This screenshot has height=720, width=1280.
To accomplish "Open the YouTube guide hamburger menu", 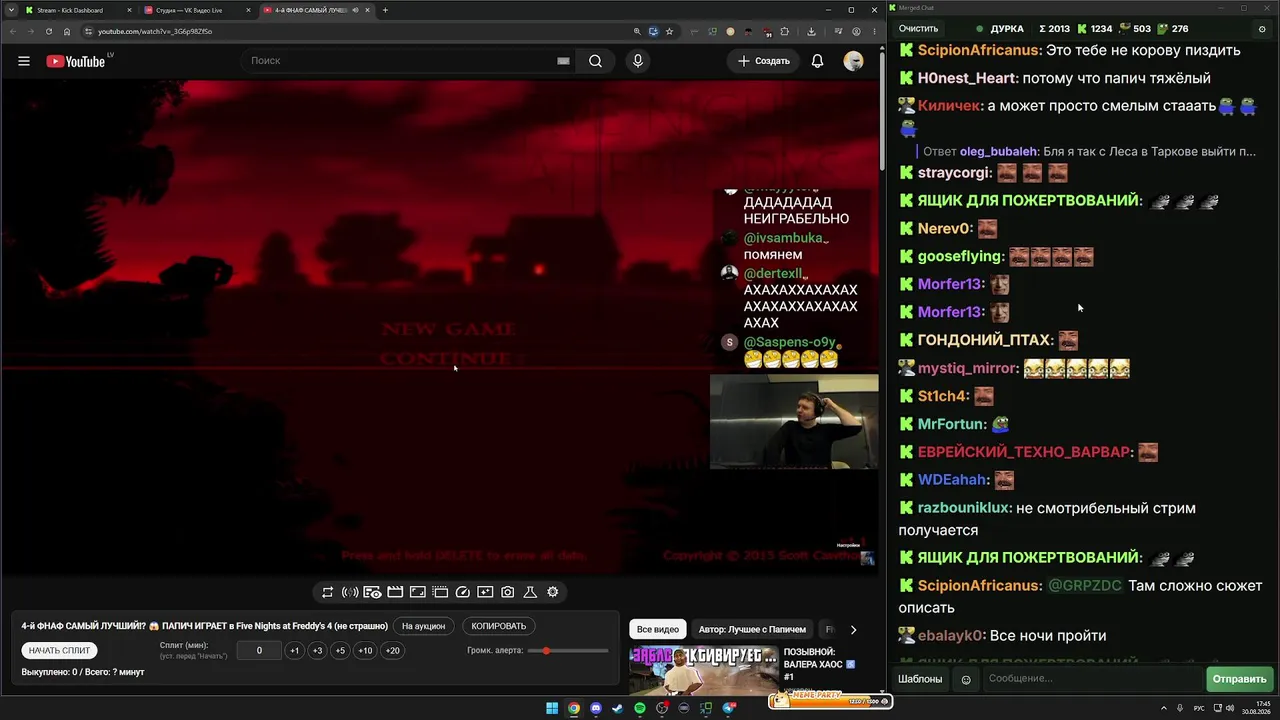I will [x=24, y=61].
